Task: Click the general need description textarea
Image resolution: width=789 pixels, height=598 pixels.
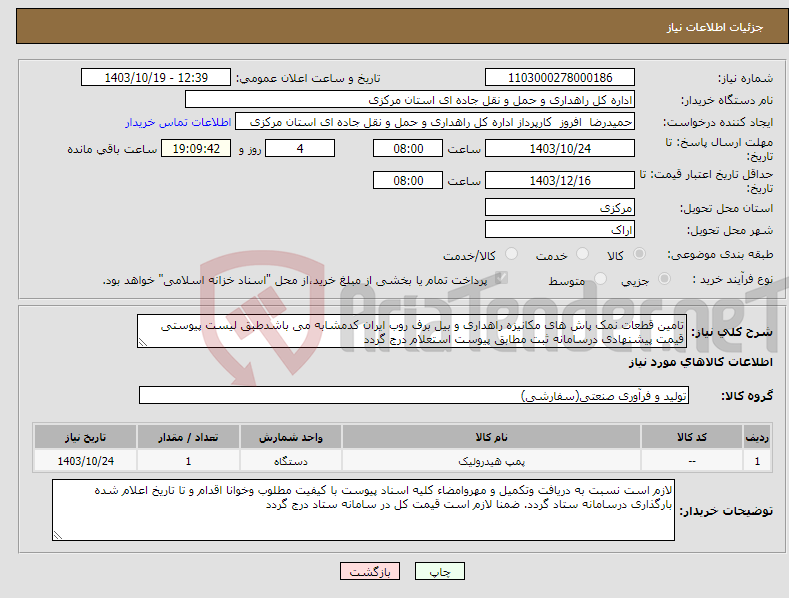Action: [x=412, y=331]
